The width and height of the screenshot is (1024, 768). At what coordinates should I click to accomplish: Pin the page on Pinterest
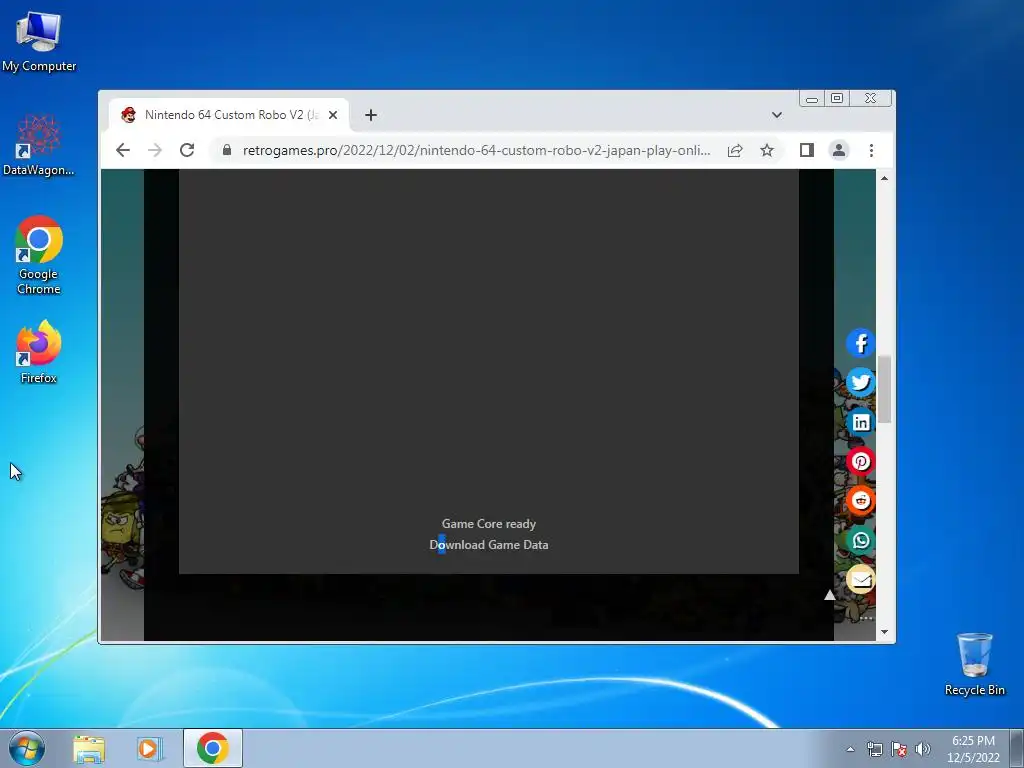click(x=860, y=461)
